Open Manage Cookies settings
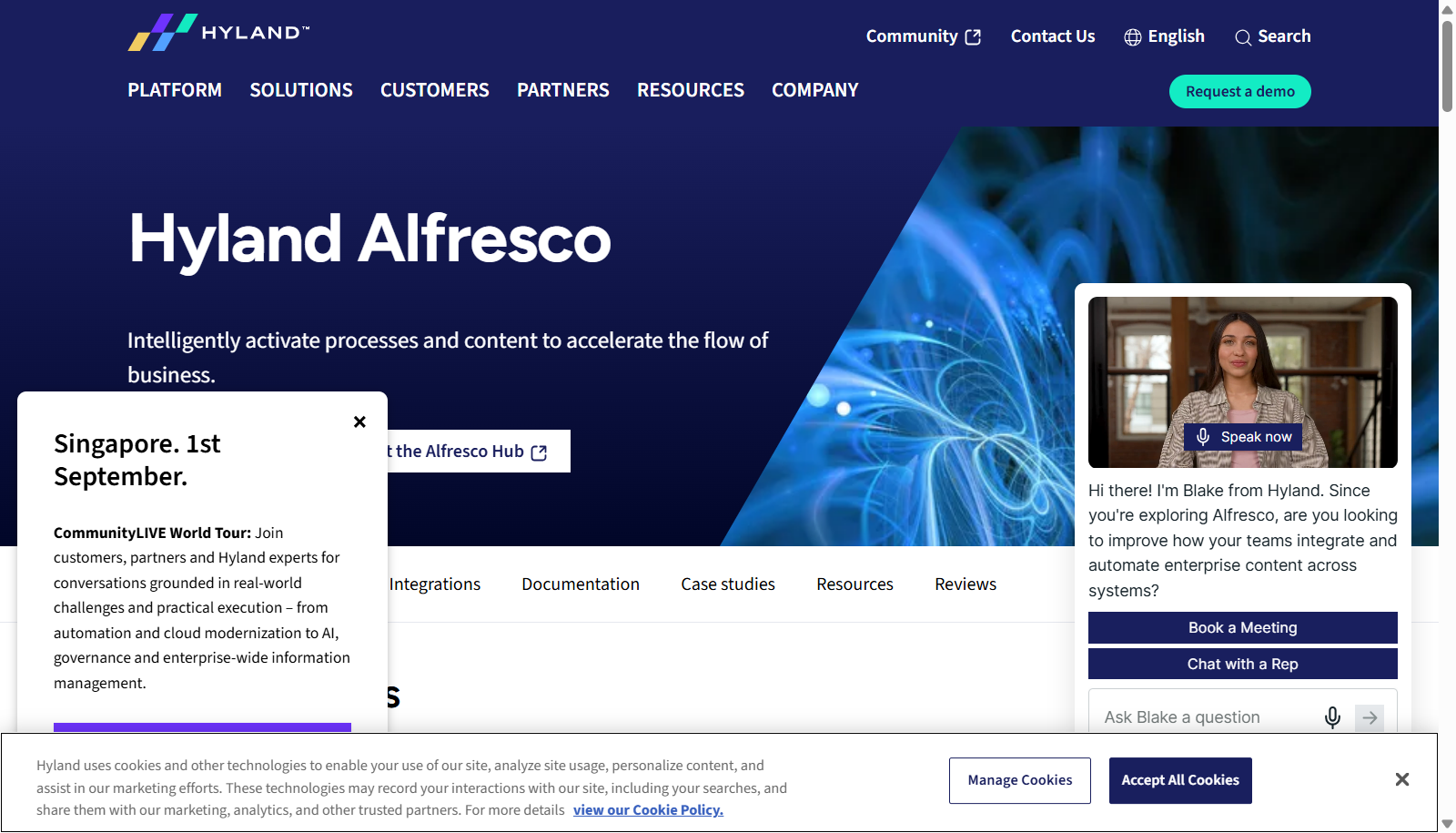Viewport: 1456px width, 833px height. pos(1020,780)
